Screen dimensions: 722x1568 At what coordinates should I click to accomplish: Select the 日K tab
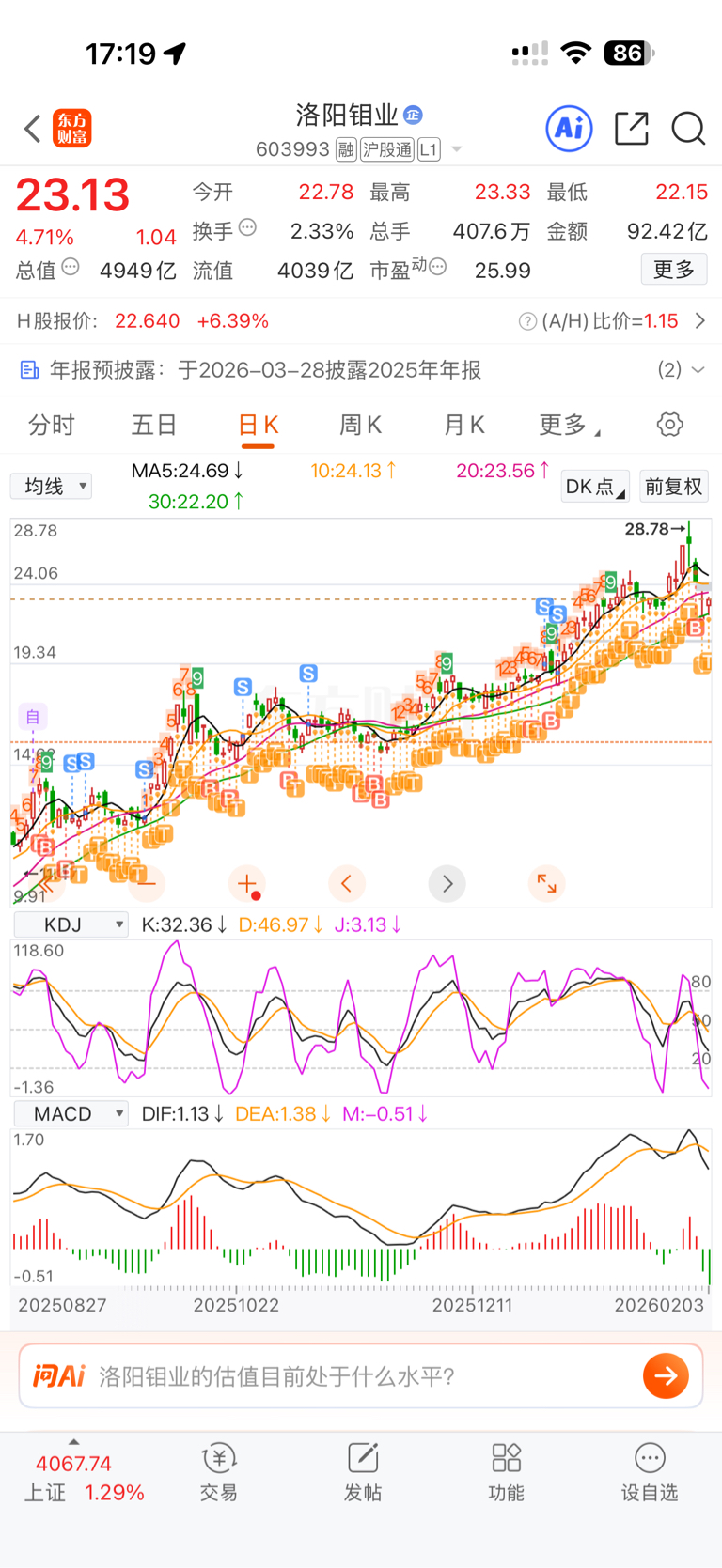[258, 426]
